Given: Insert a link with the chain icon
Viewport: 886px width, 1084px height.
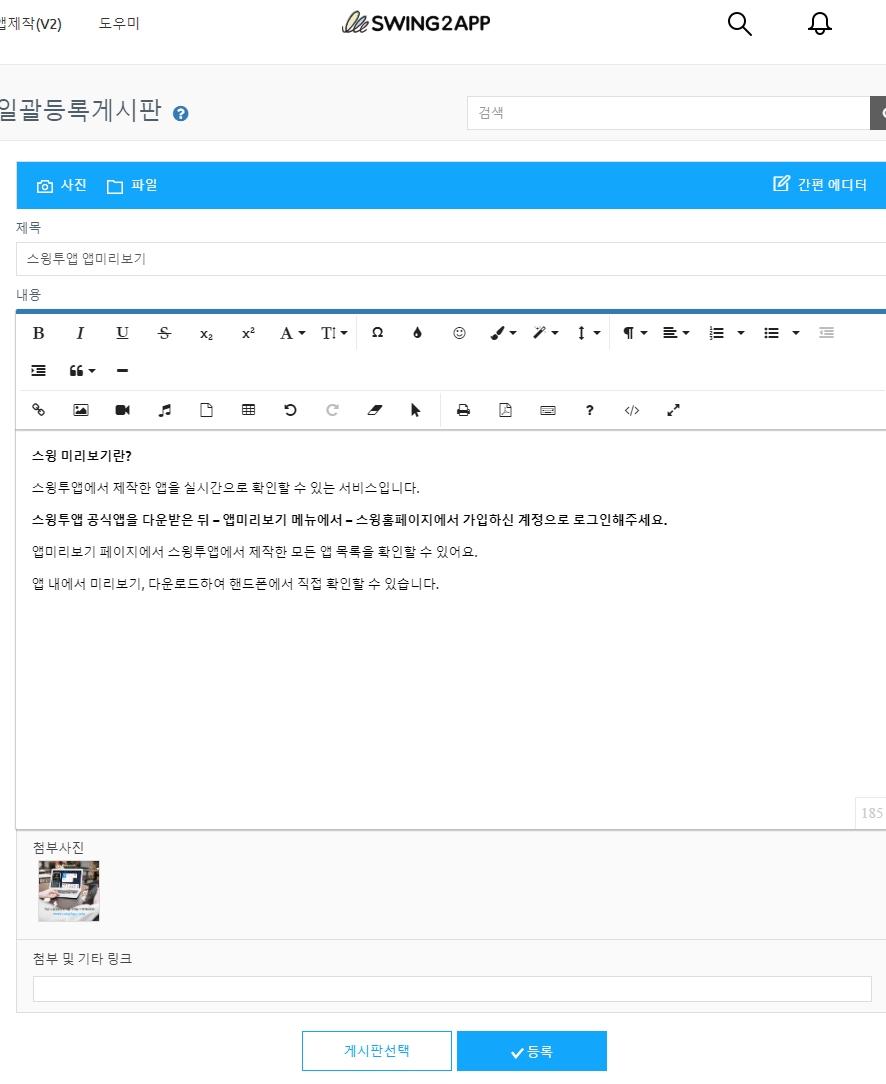Looking at the screenshot, I should point(39,410).
